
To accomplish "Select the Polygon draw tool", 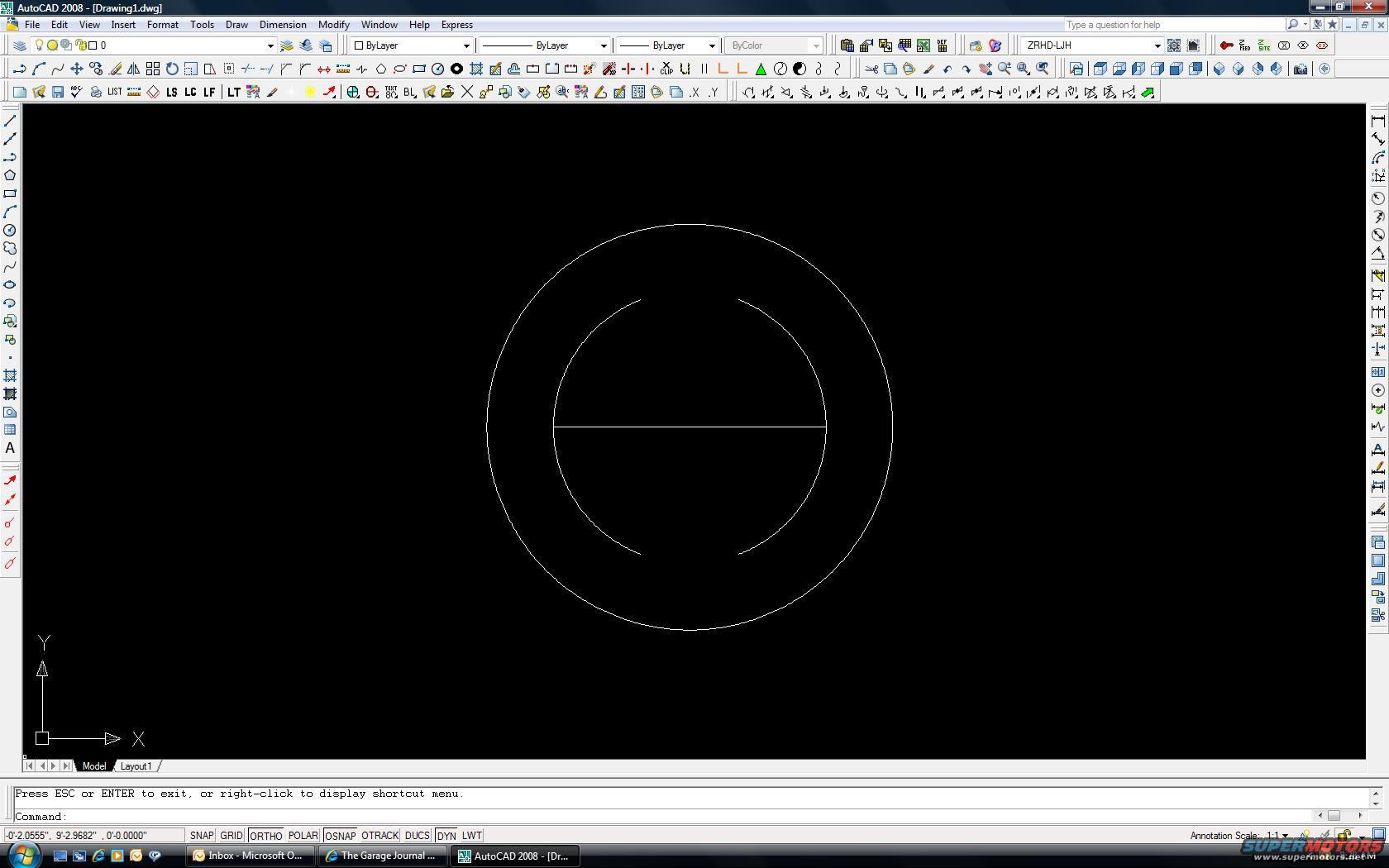I will [10, 175].
